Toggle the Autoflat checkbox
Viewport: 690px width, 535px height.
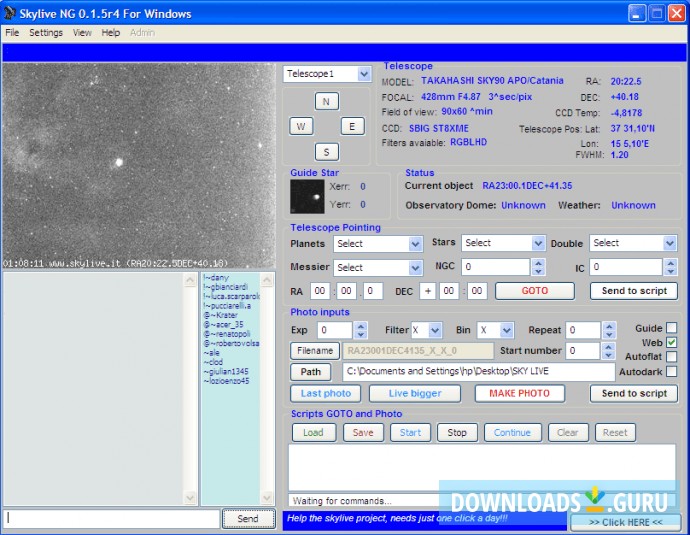(x=672, y=357)
